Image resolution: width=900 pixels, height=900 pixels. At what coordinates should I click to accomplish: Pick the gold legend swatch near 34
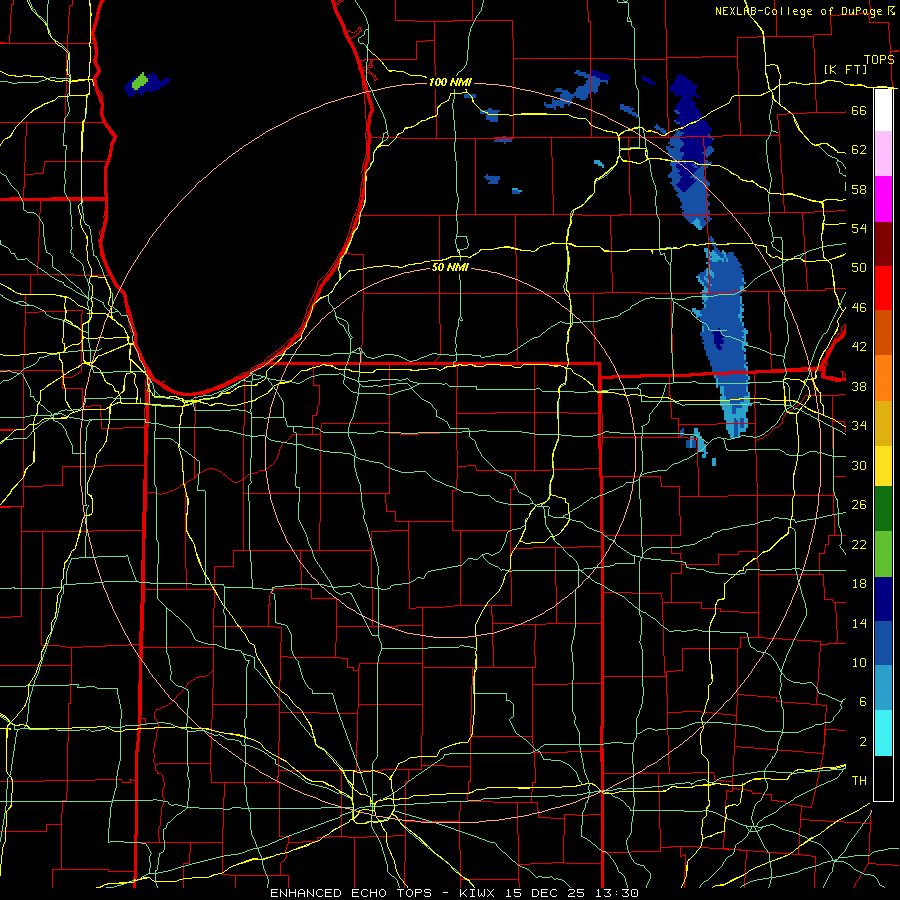883,423
